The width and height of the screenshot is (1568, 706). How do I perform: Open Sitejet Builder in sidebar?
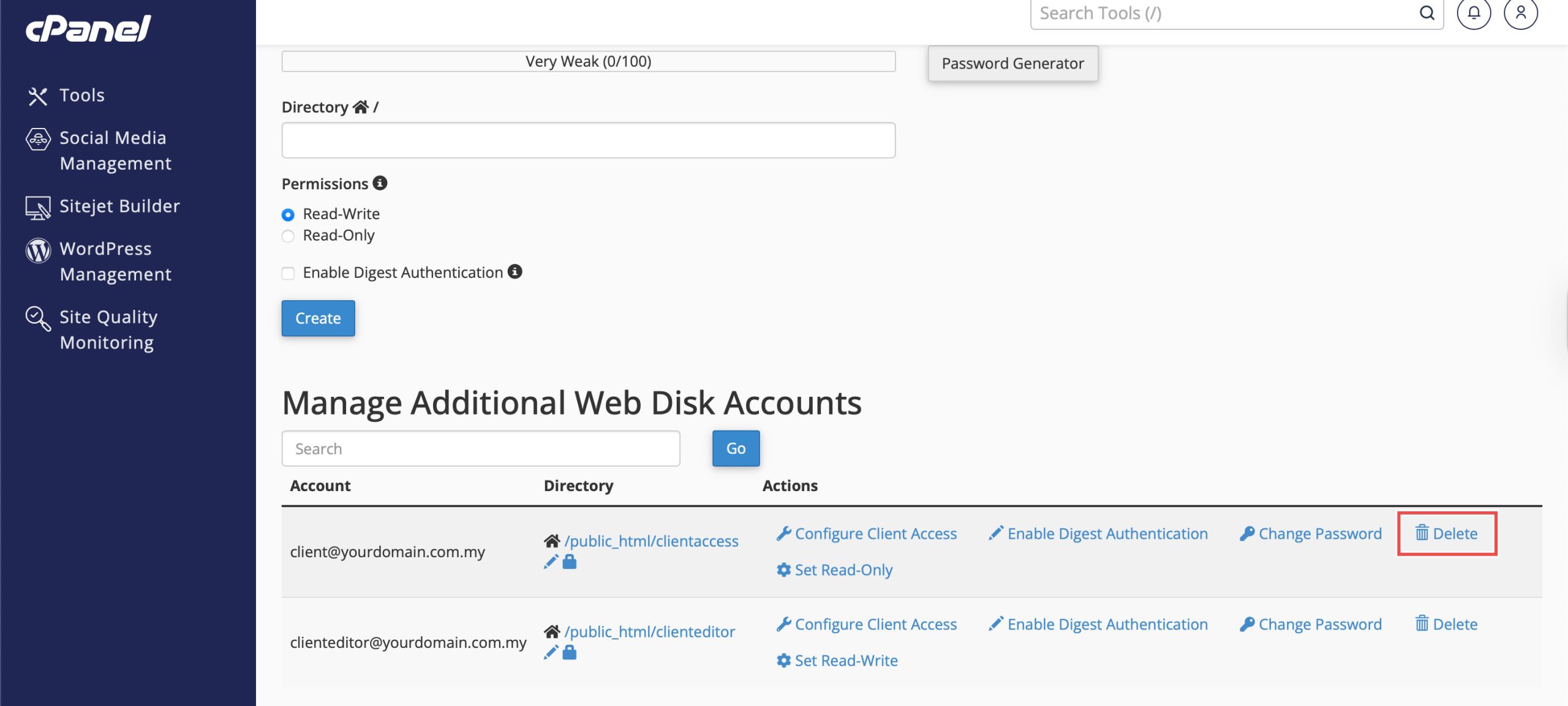point(119,206)
